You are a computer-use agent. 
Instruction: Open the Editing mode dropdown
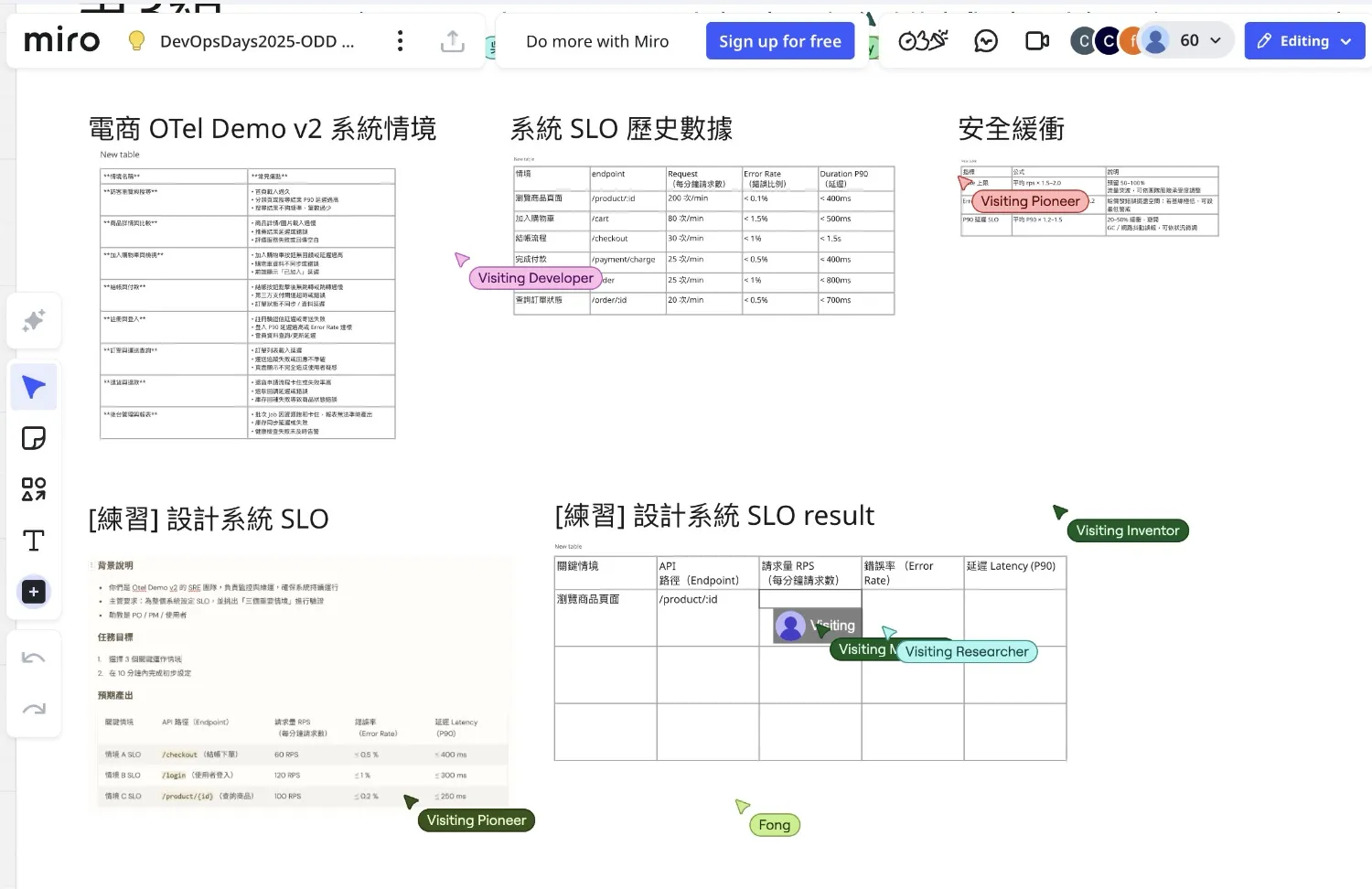[x=1304, y=41]
